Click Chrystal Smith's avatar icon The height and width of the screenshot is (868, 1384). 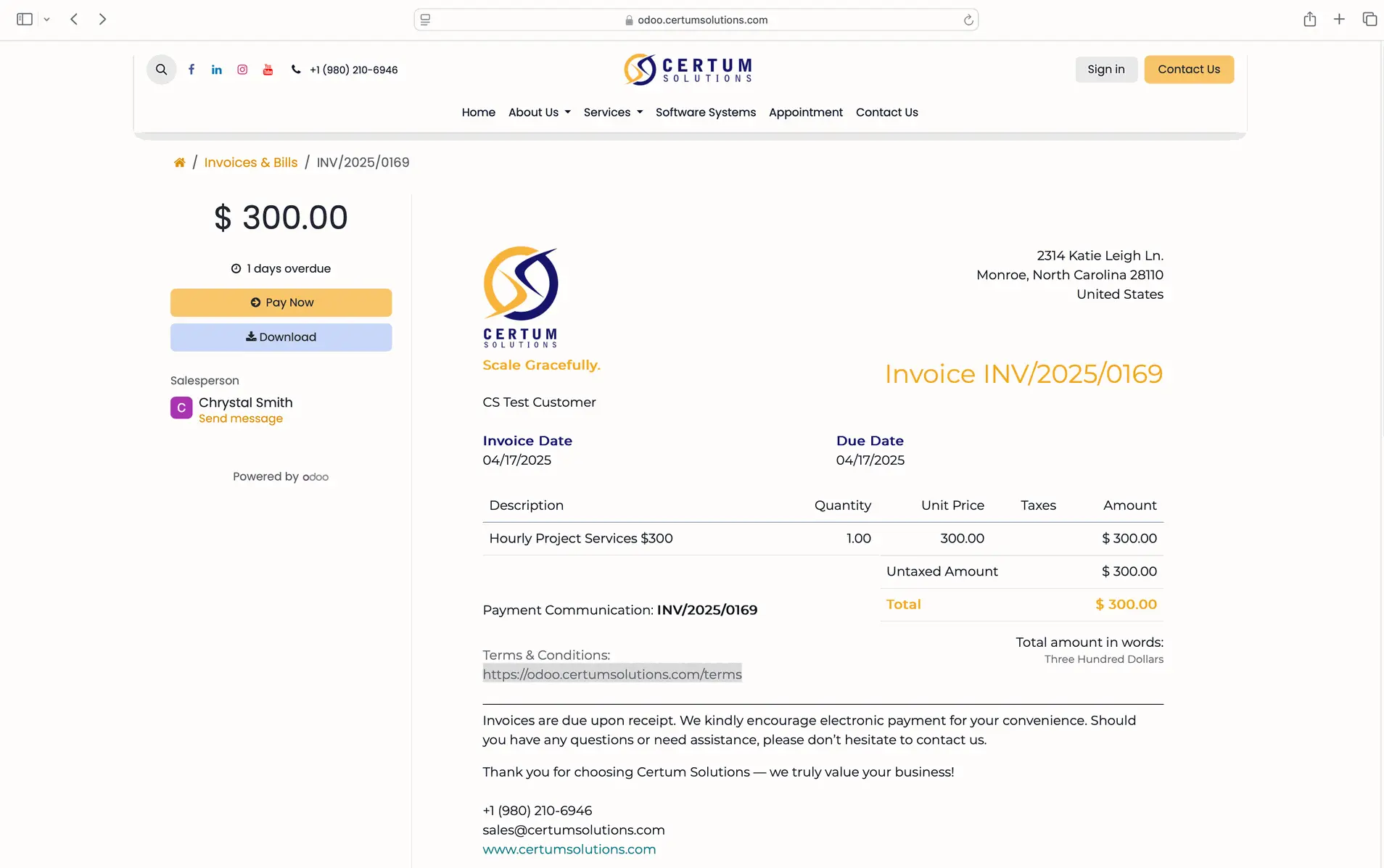click(x=181, y=408)
